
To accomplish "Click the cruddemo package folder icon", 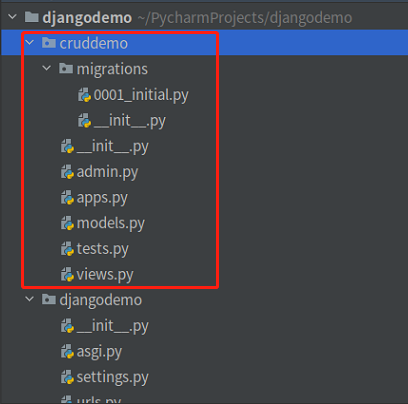I will (49, 43).
